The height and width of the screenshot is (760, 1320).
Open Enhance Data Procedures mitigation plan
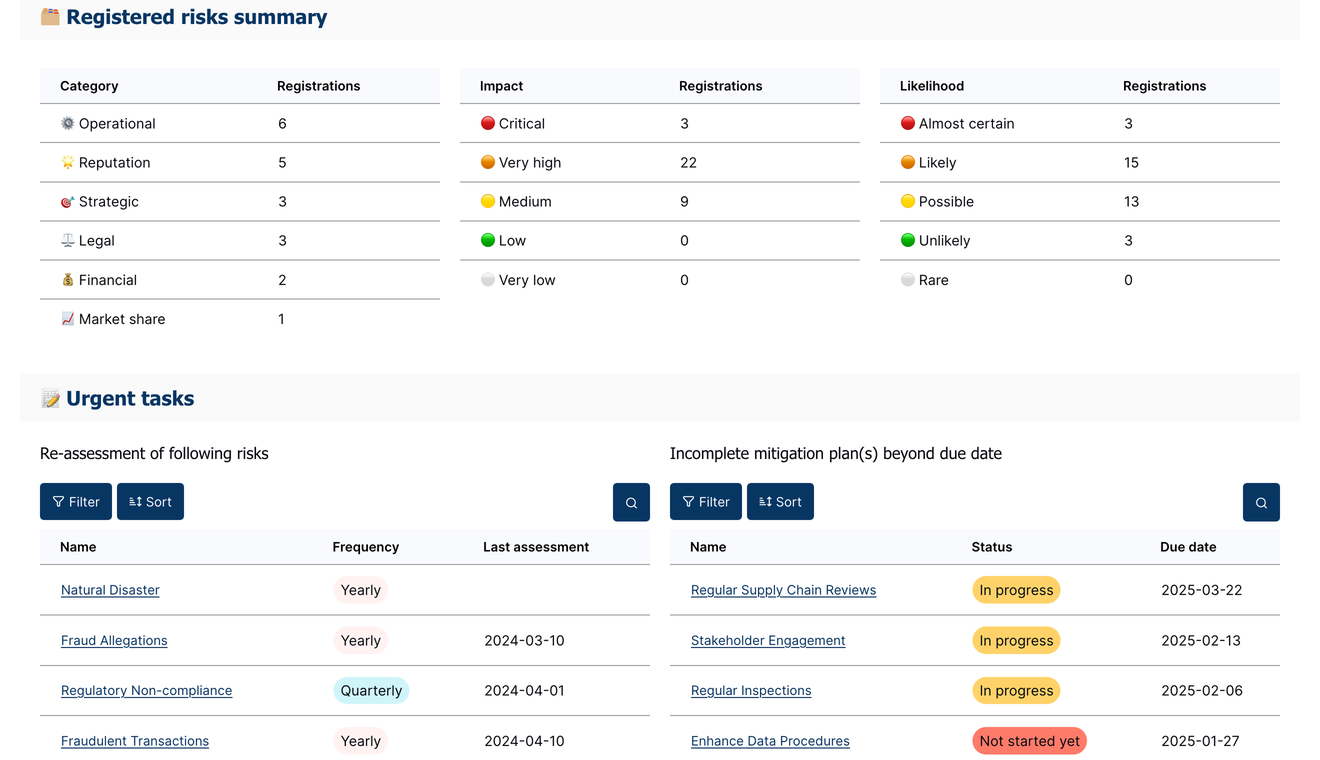(770, 741)
